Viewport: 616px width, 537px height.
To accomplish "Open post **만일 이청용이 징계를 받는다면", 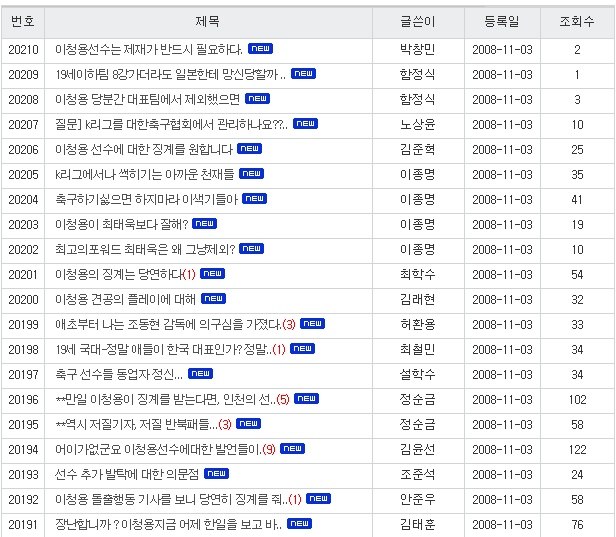I will point(165,400).
